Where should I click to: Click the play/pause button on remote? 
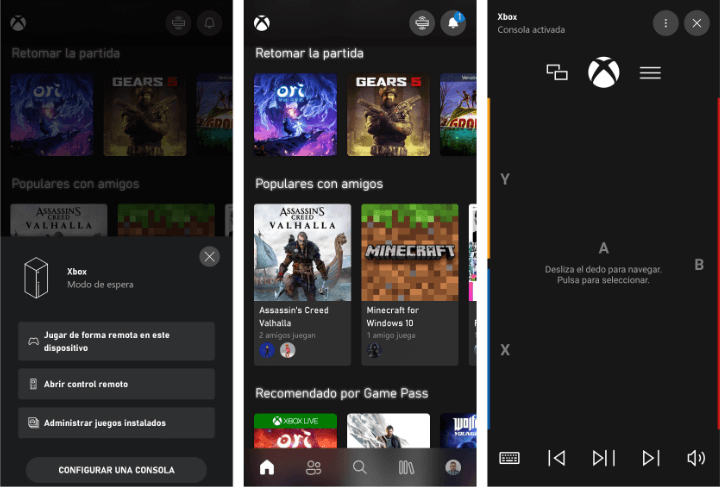[604, 458]
